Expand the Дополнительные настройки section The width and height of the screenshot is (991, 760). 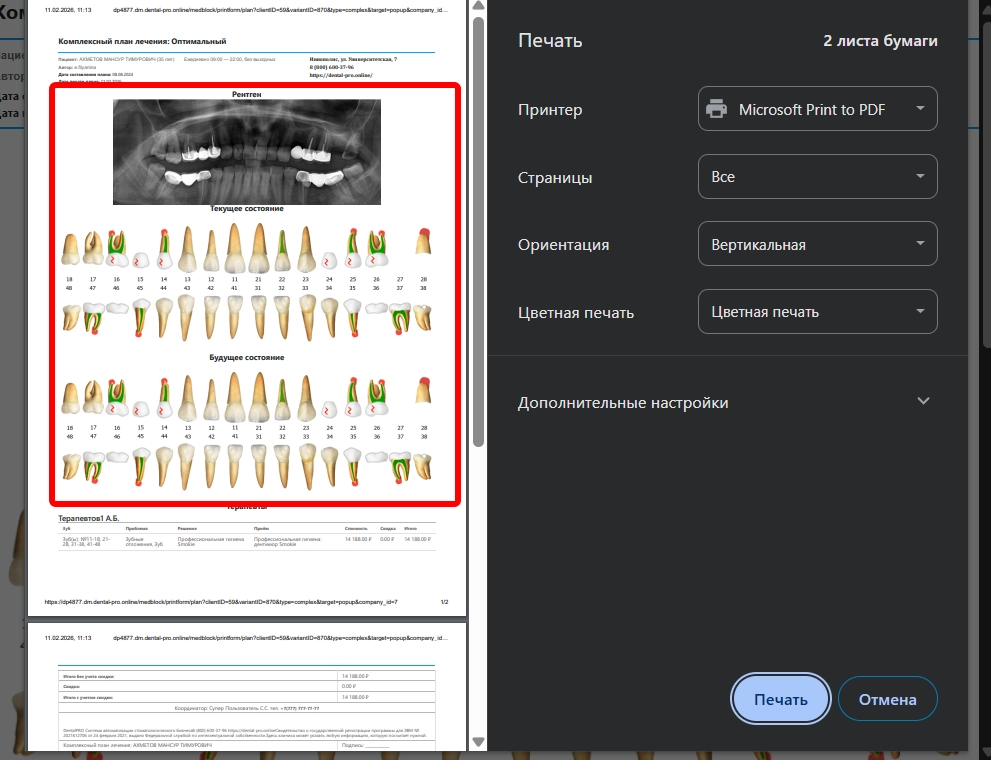[623, 403]
